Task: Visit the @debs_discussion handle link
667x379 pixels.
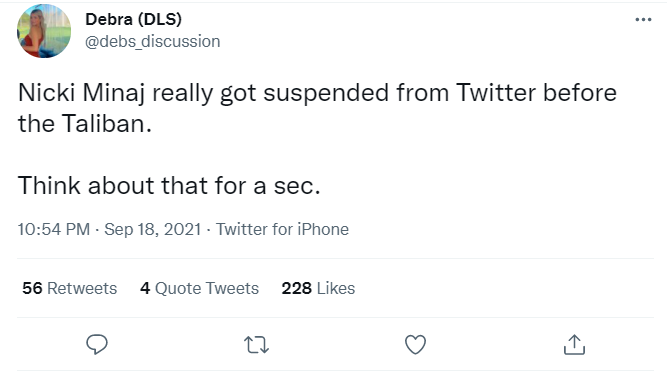Action: coord(153,42)
